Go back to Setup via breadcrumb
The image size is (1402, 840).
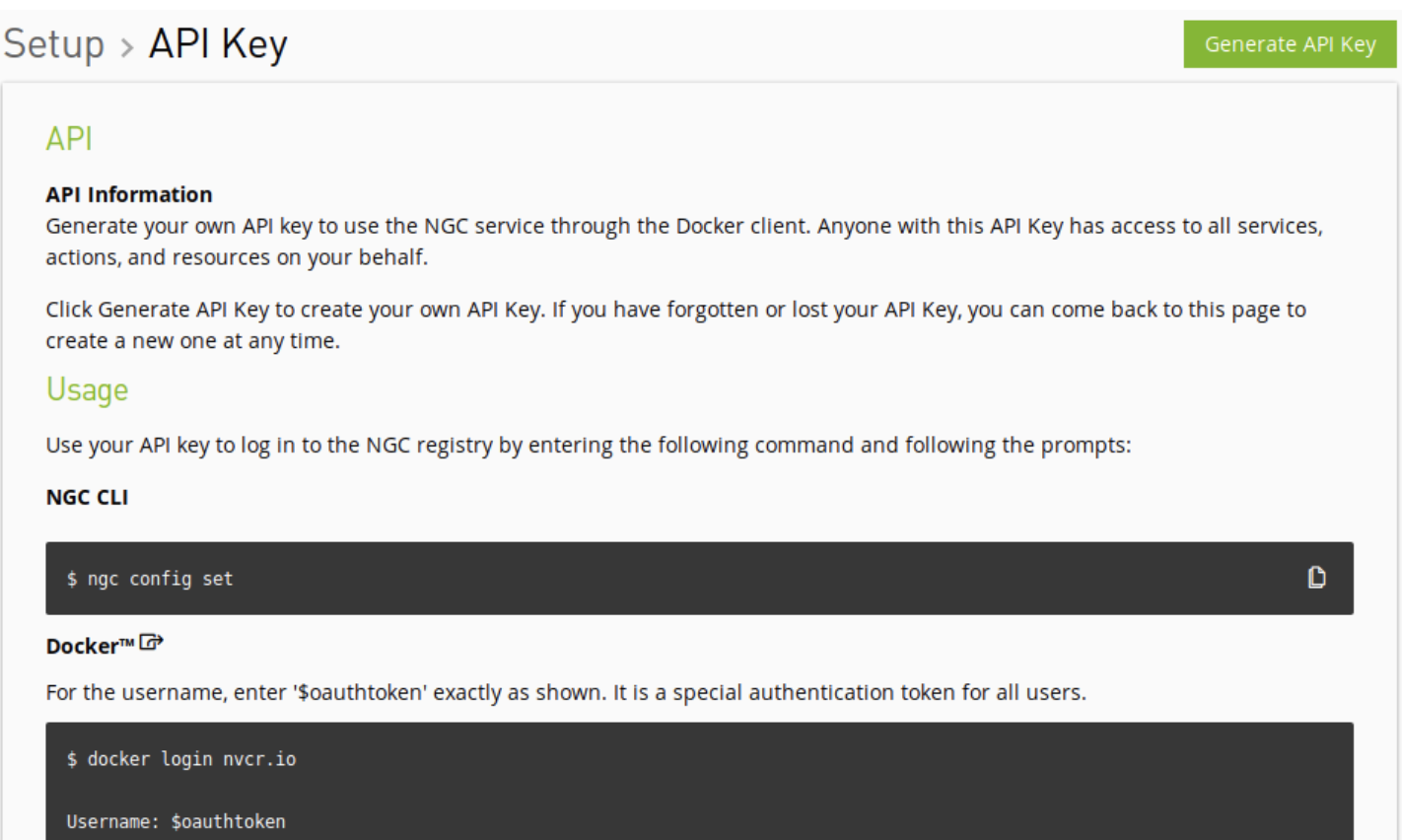tap(54, 44)
